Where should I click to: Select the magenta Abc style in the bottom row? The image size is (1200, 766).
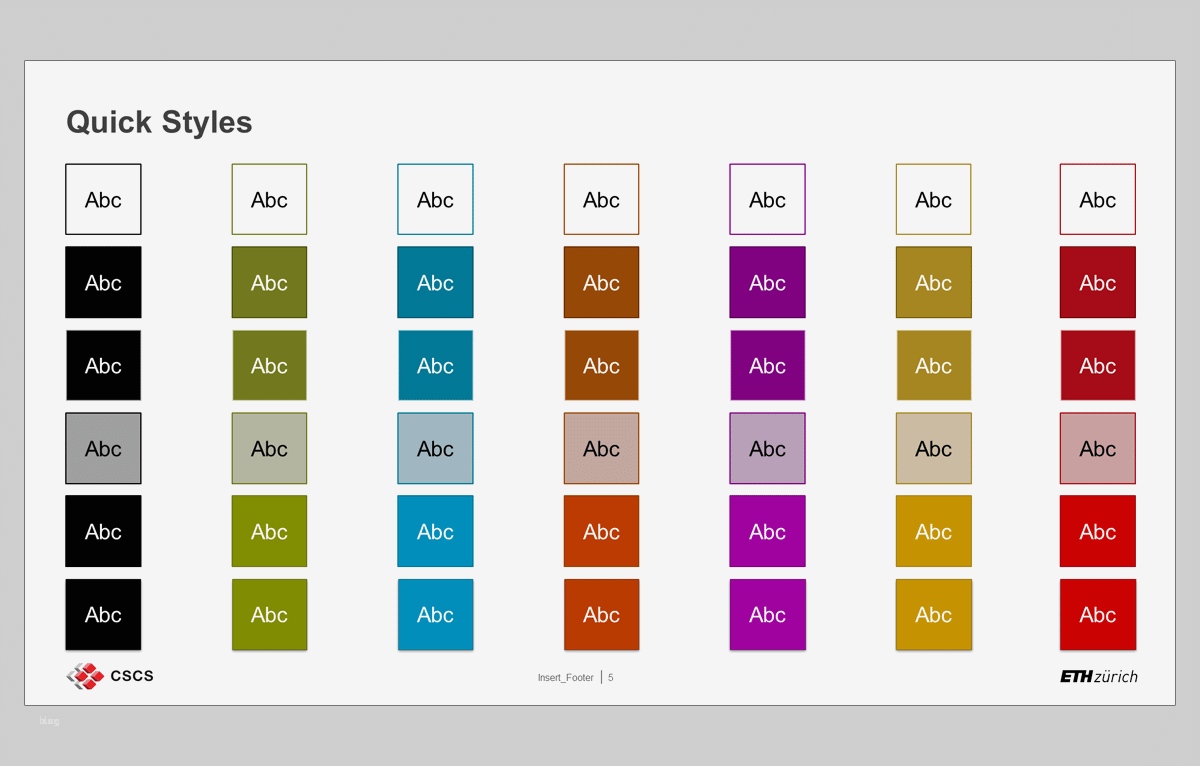[x=767, y=615]
